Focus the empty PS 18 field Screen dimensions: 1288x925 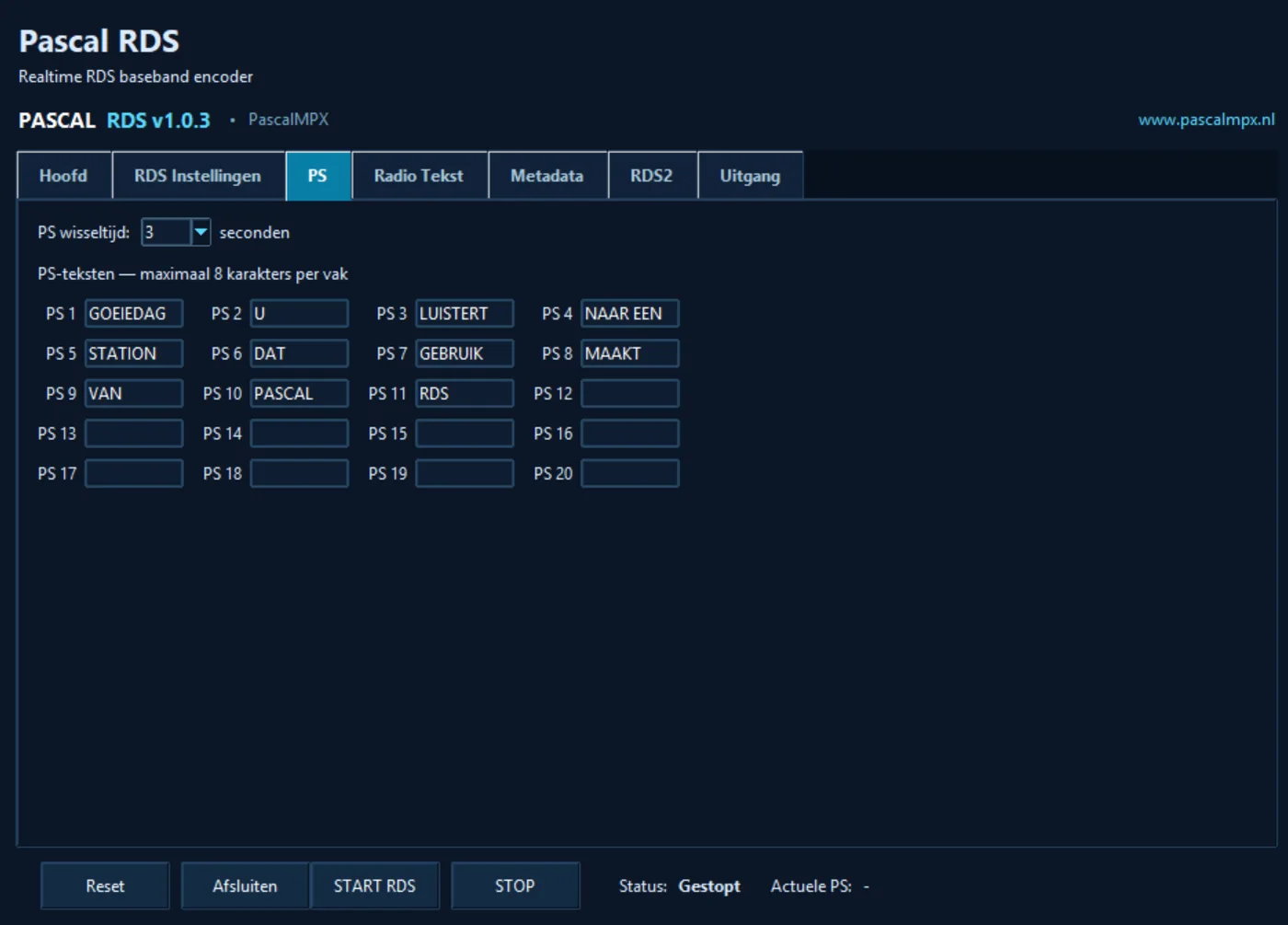point(300,474)
